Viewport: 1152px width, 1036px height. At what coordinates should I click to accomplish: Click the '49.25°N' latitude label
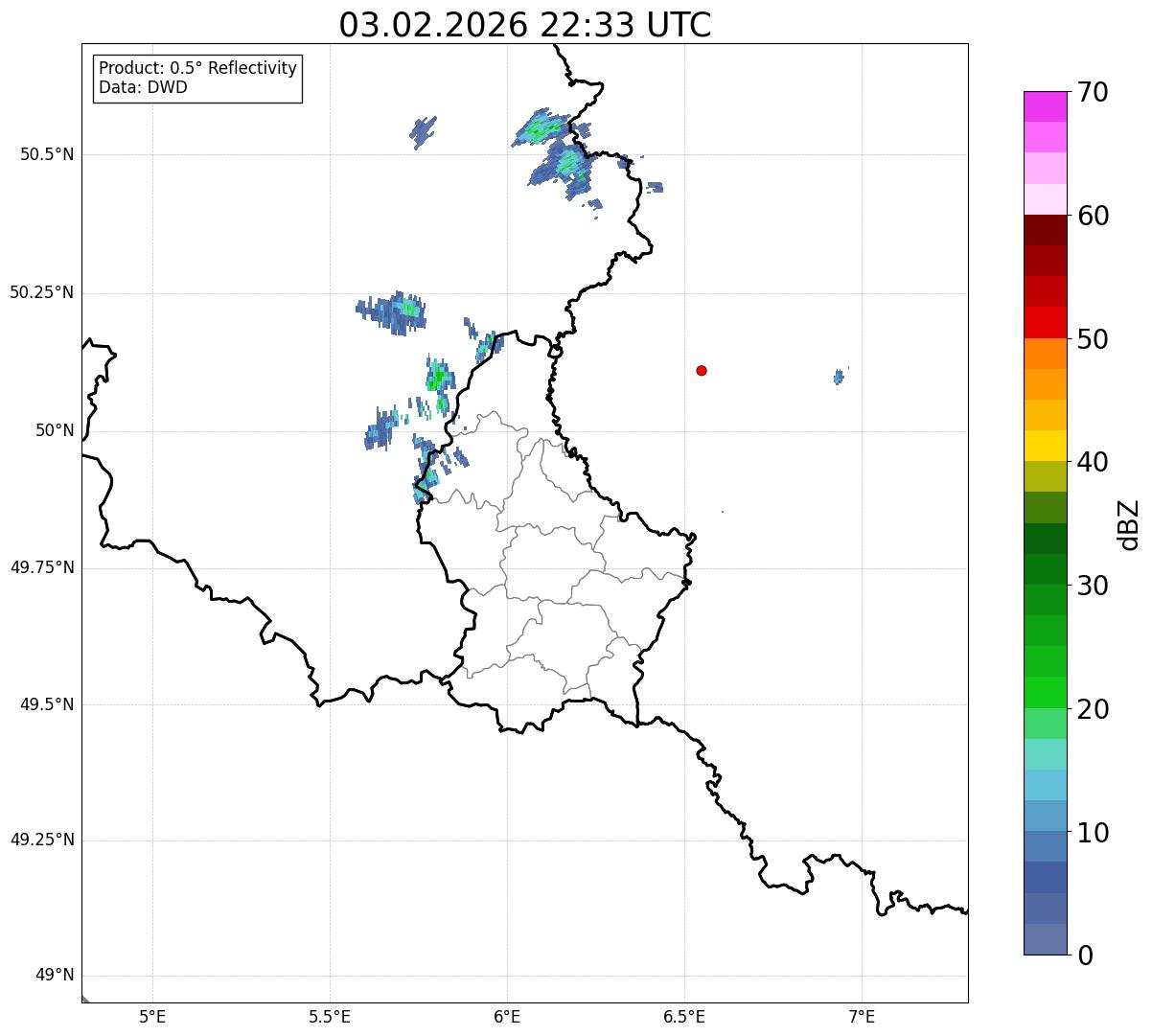click(x=42, y=840)
